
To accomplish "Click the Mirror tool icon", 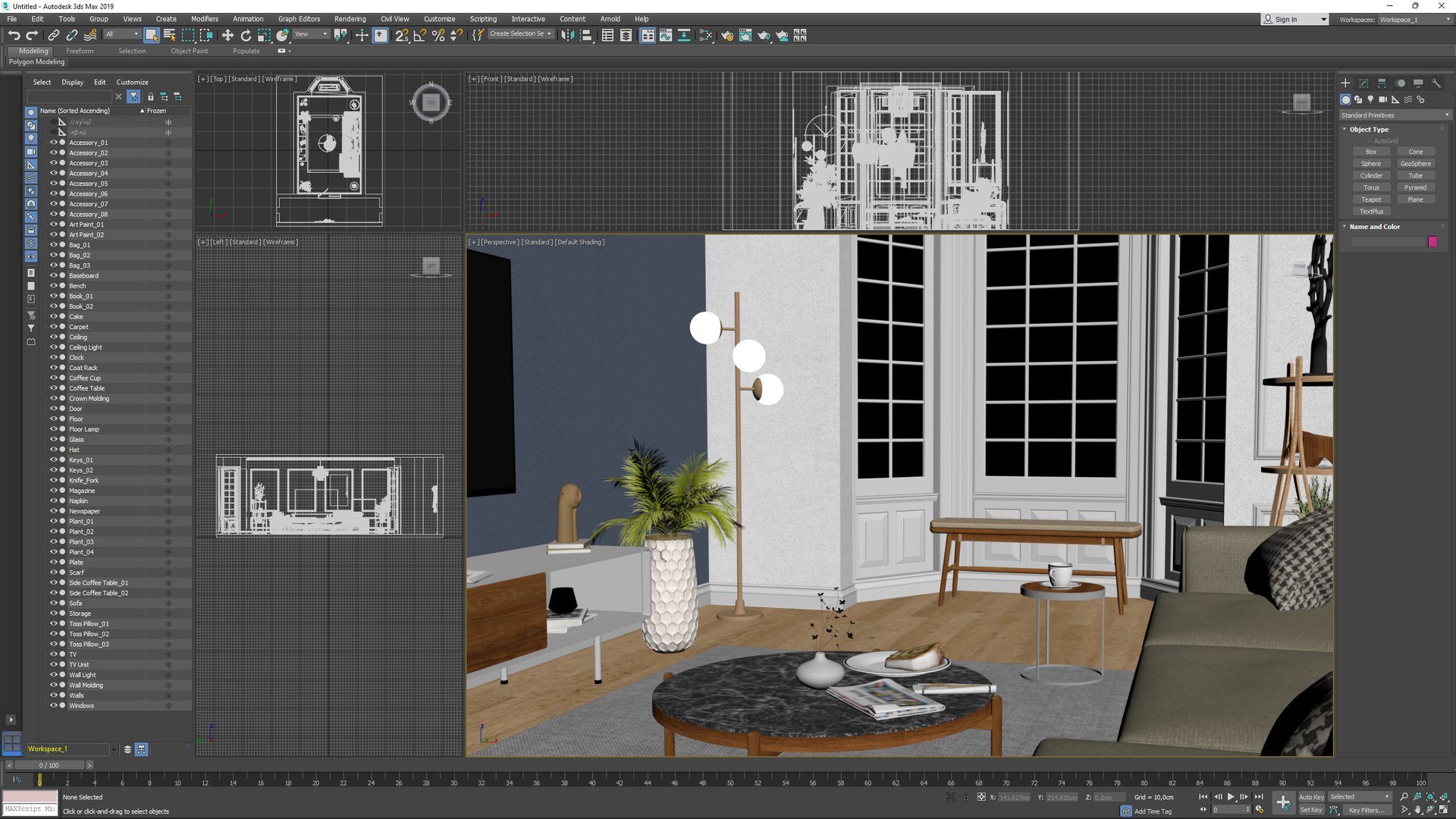I will 567,35.
